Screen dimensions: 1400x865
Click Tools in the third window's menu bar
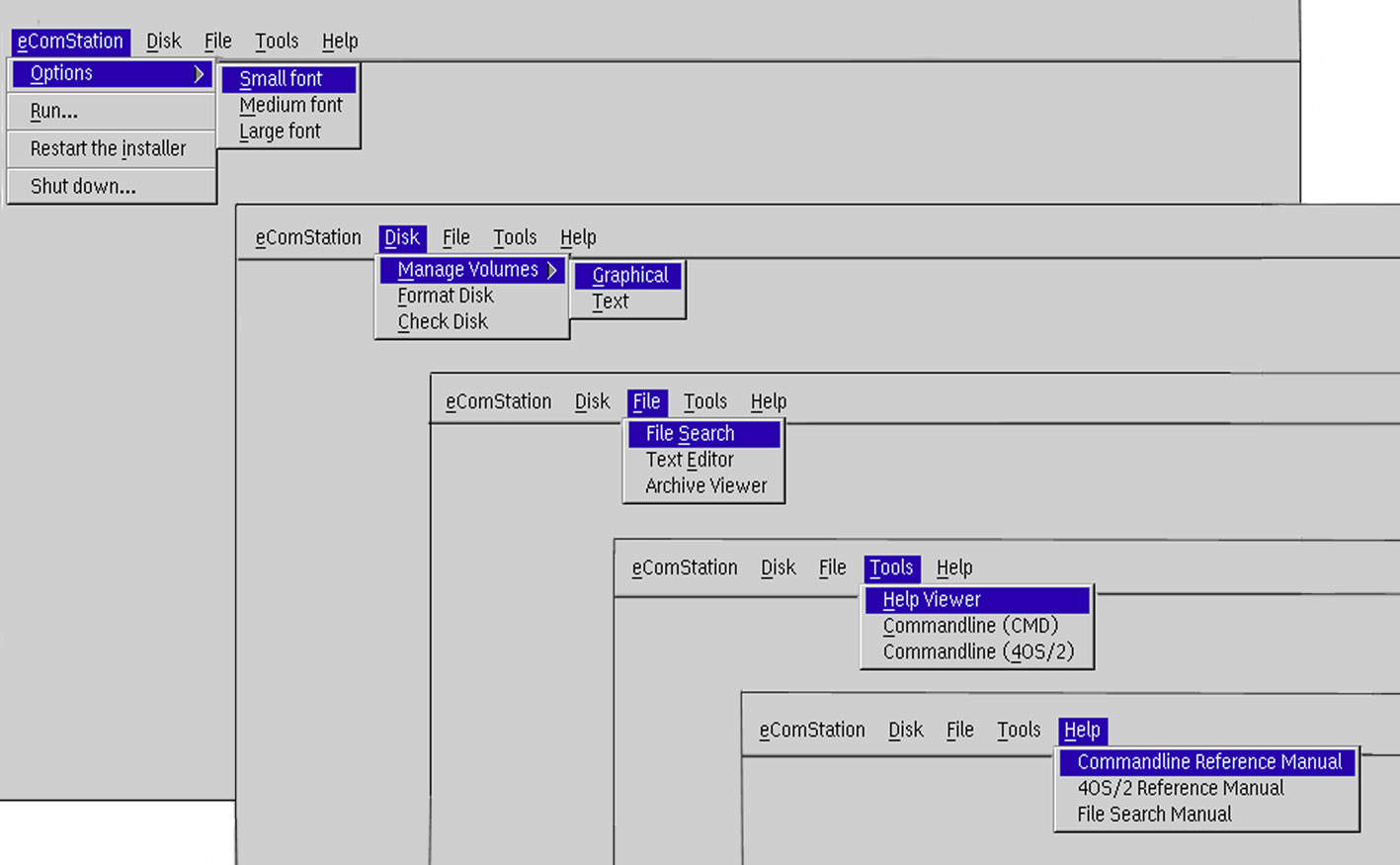click(705, 402)
